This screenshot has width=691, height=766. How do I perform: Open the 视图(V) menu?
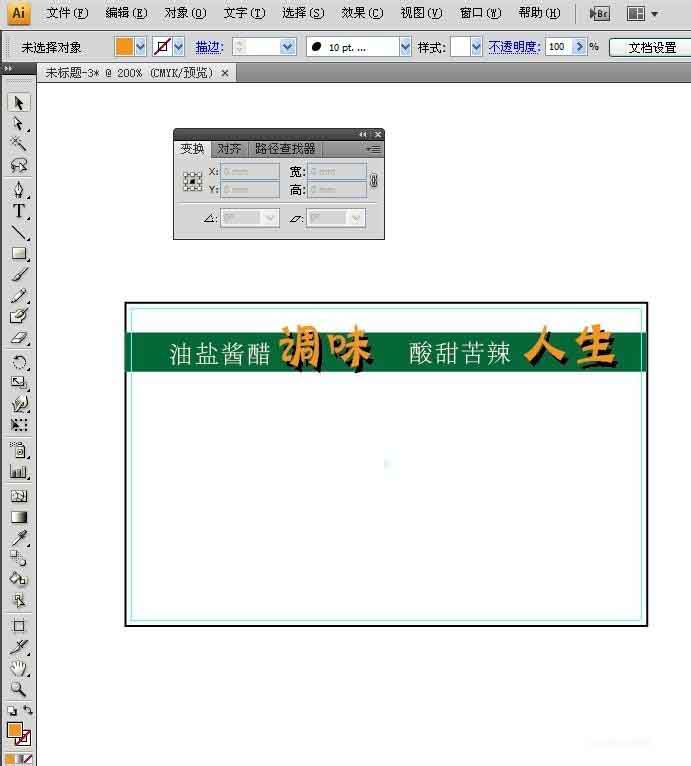tap(421, 13)
